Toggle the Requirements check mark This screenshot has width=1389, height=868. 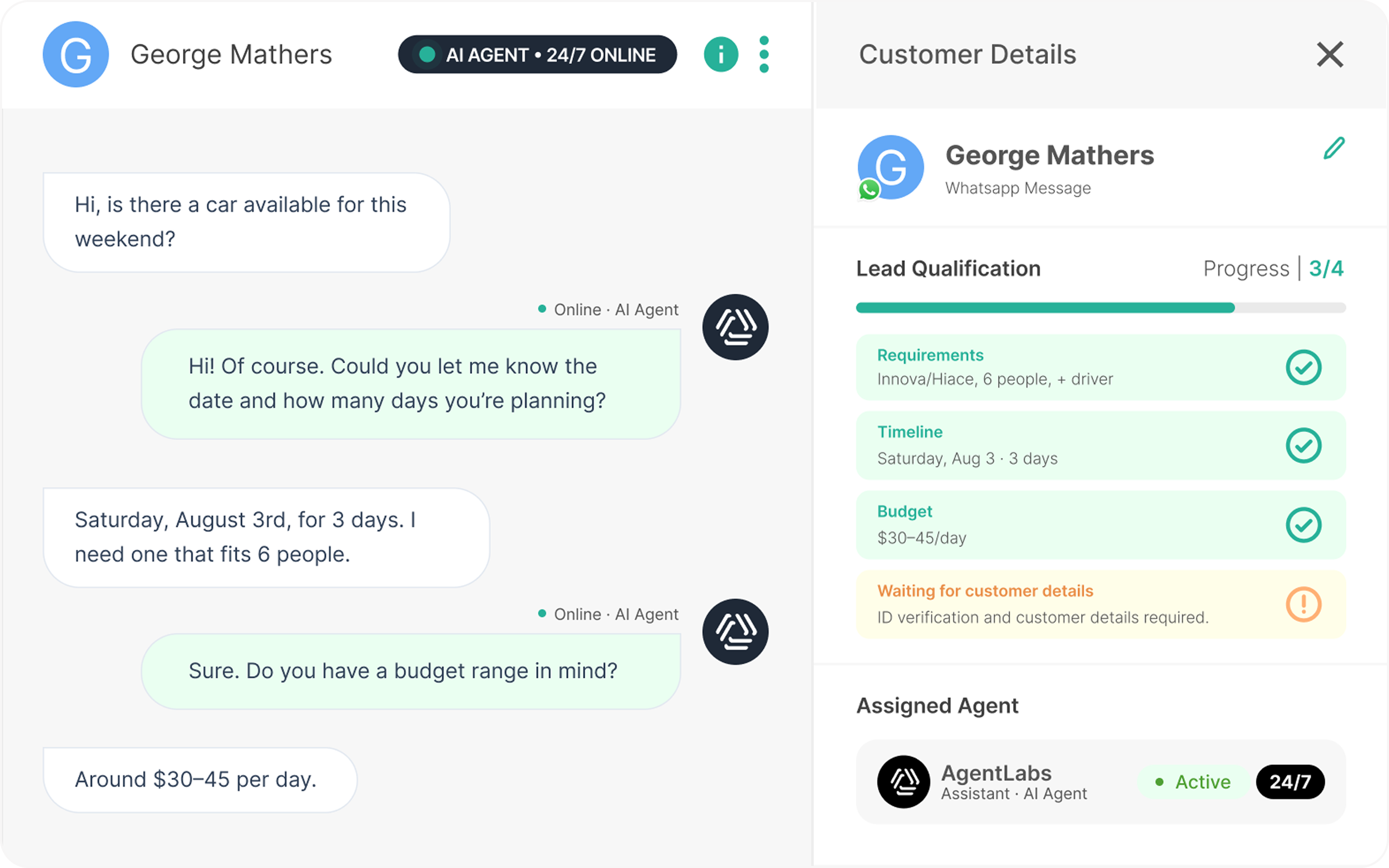[1303, 367]
